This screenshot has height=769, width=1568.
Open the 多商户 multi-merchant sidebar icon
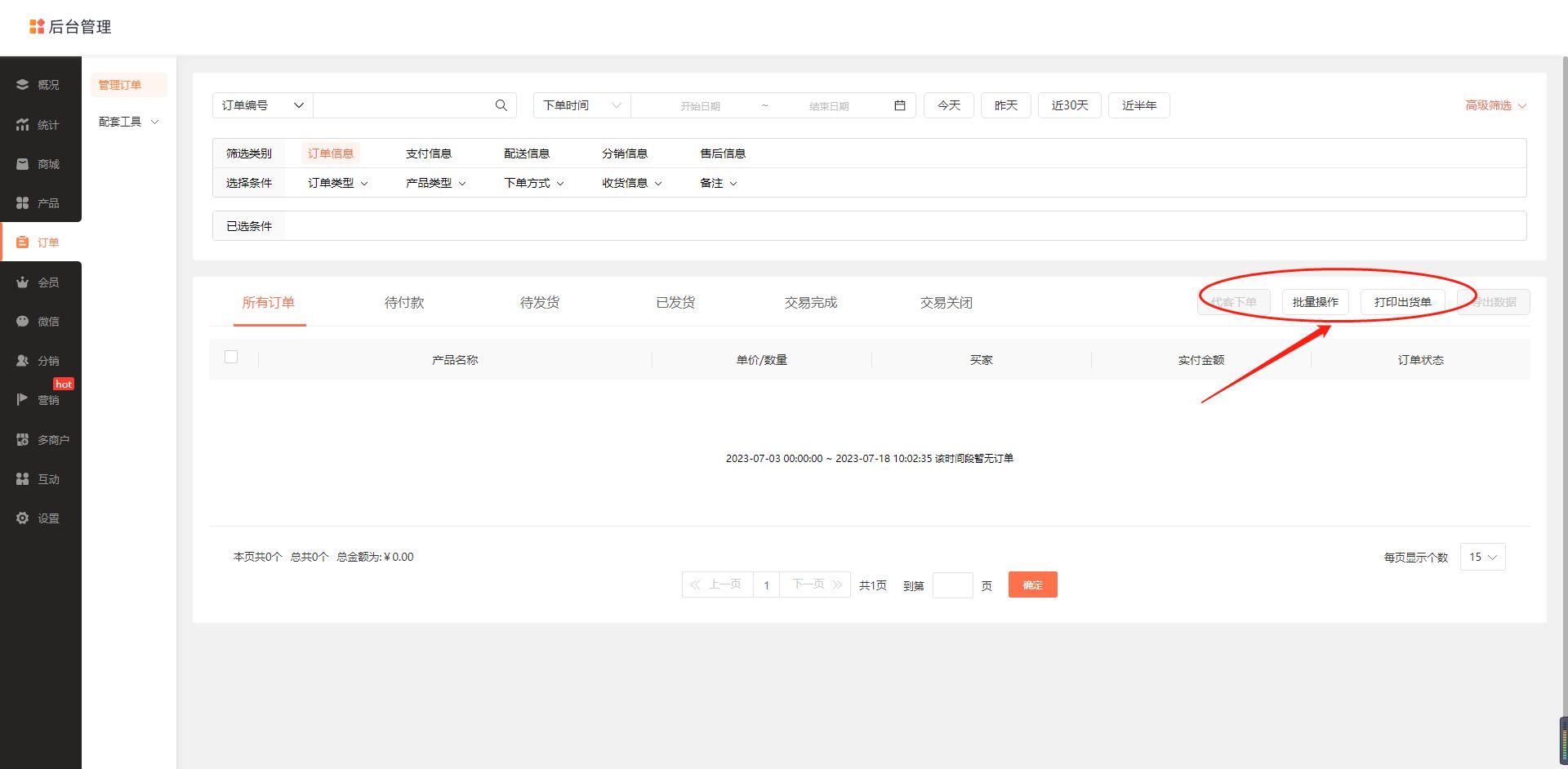pyautogui.click(x=22, y=440)
